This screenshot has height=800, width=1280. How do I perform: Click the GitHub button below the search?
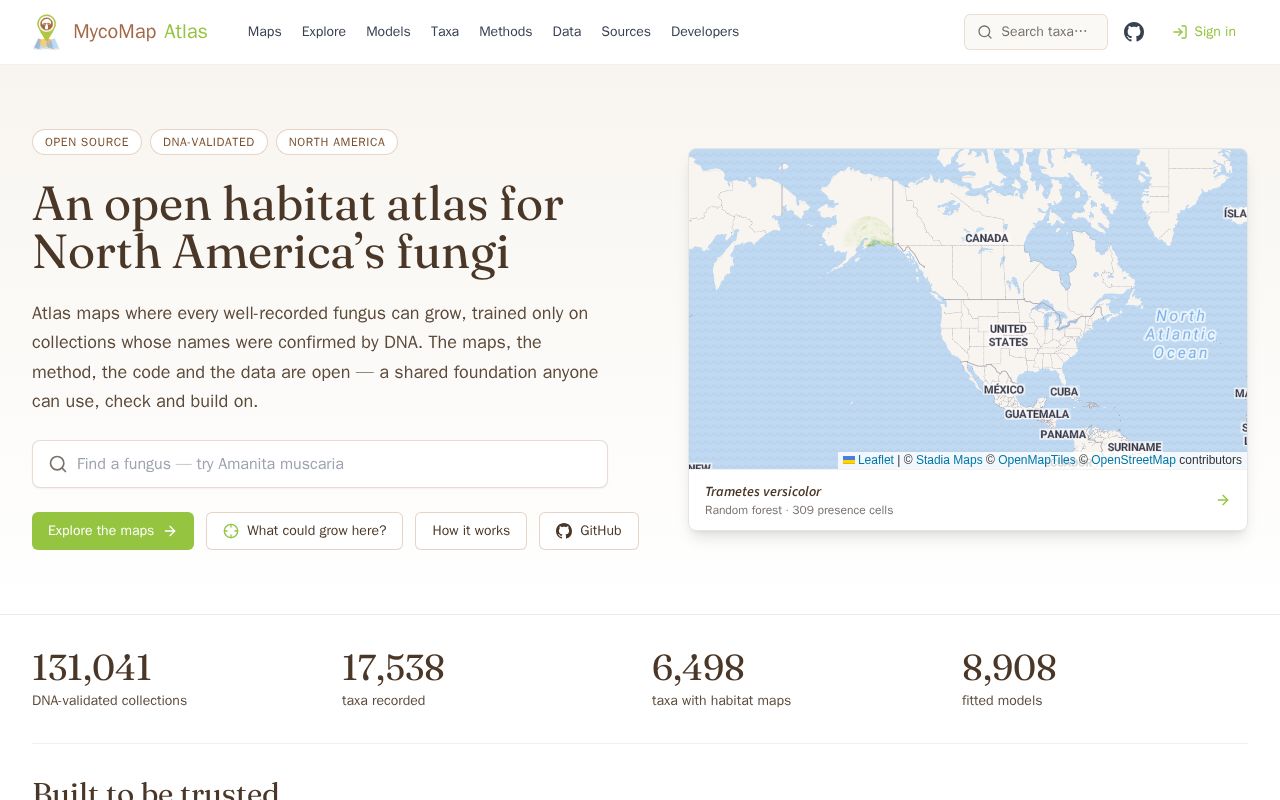coord(589,531)
